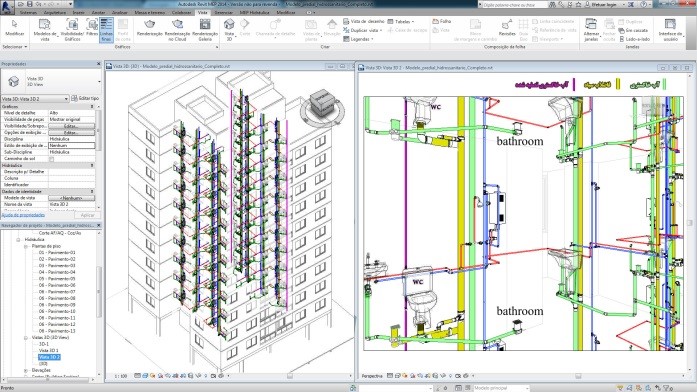The width and height of the screenshot is (697, 392).
Task: Switch to the Modificar ribbon tab
Action: click(x=285, y=12)
